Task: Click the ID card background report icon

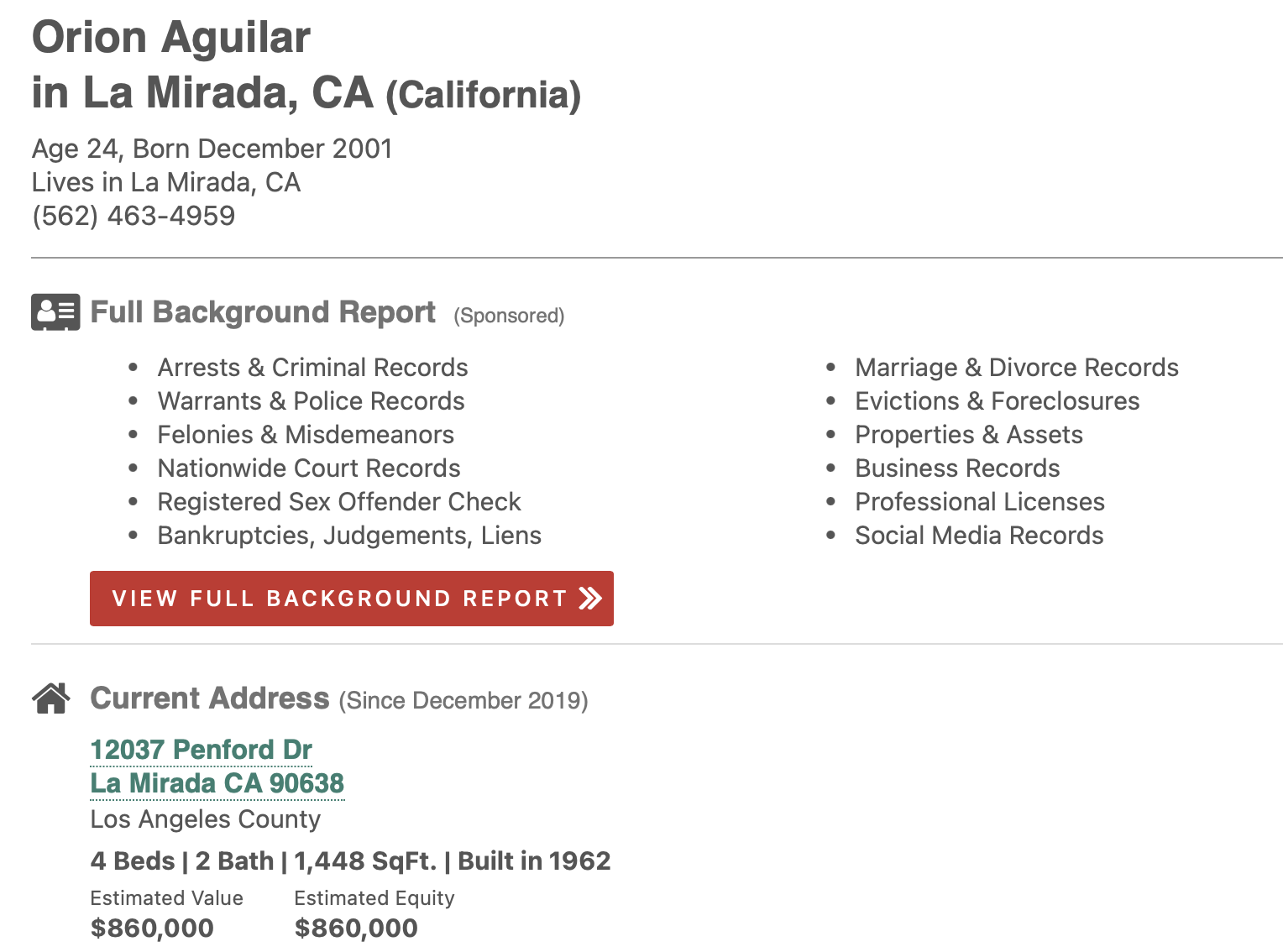Action: 55,312
